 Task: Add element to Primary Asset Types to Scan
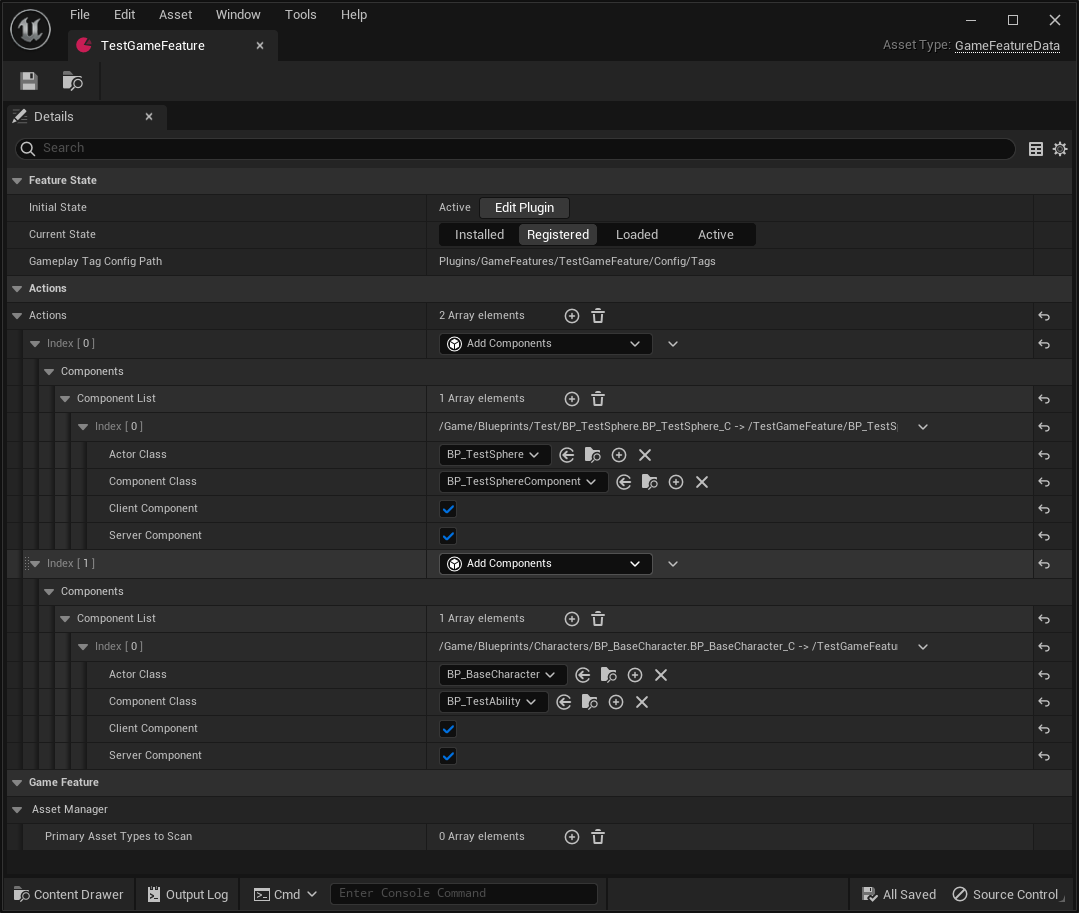[x=572, y=837]
